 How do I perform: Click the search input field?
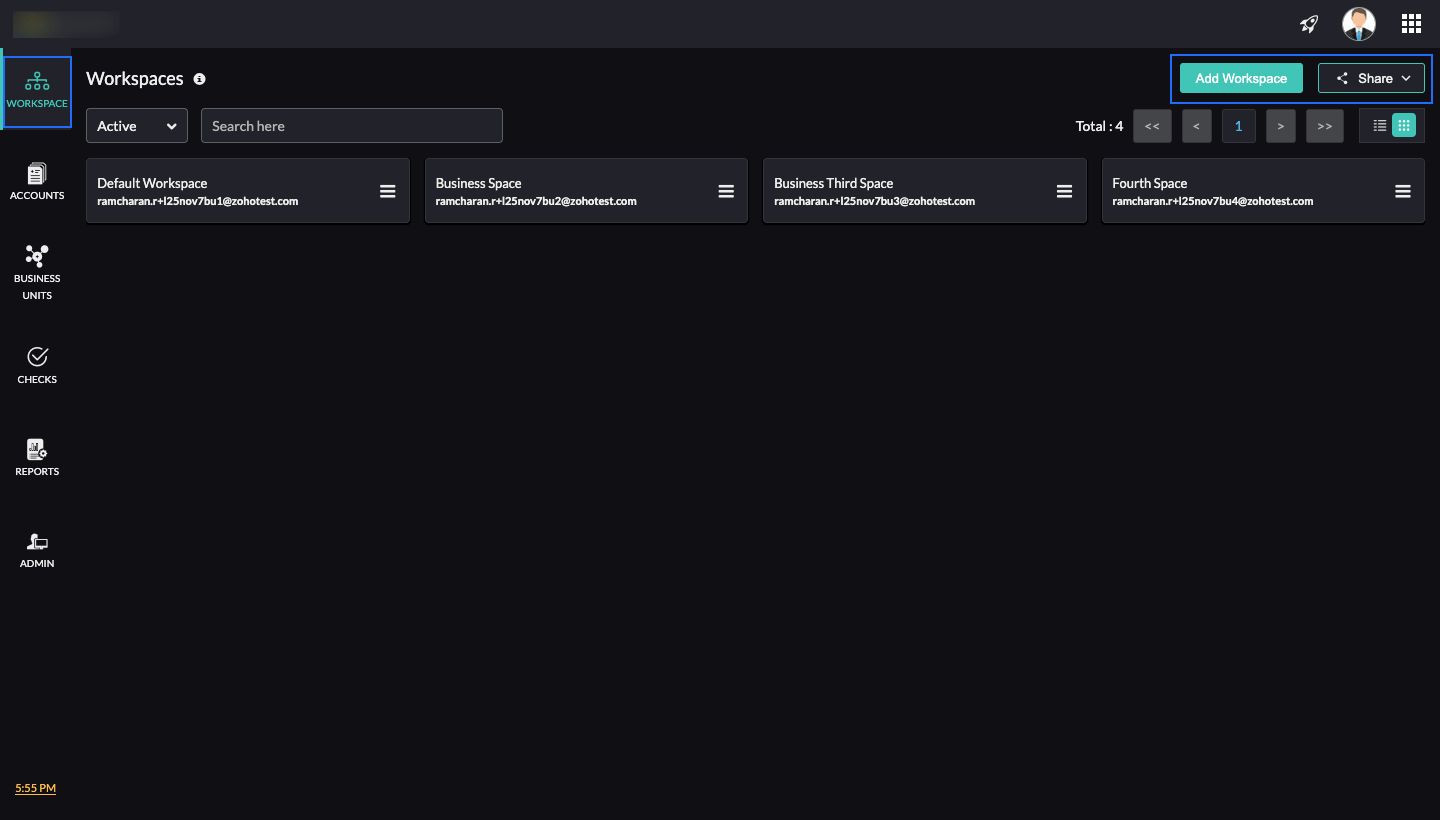click(351, 125)
